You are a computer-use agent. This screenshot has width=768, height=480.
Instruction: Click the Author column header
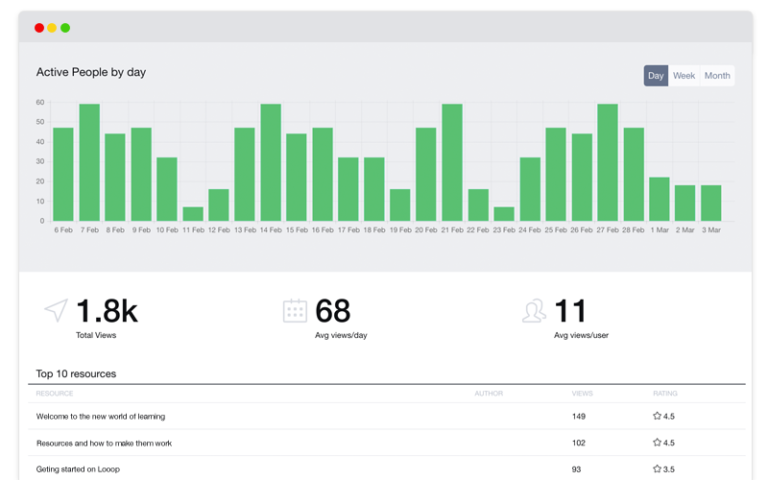pyautogui.click(x=488, y=394)
